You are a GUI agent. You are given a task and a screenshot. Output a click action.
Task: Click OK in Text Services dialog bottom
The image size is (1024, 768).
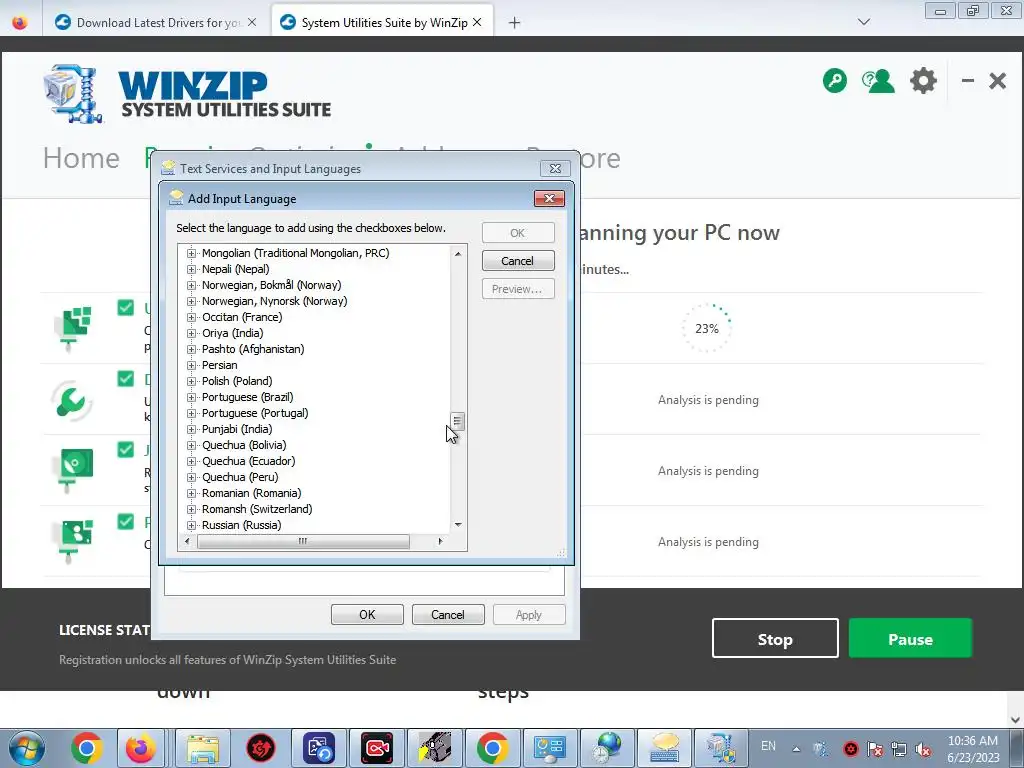[367, 615]
